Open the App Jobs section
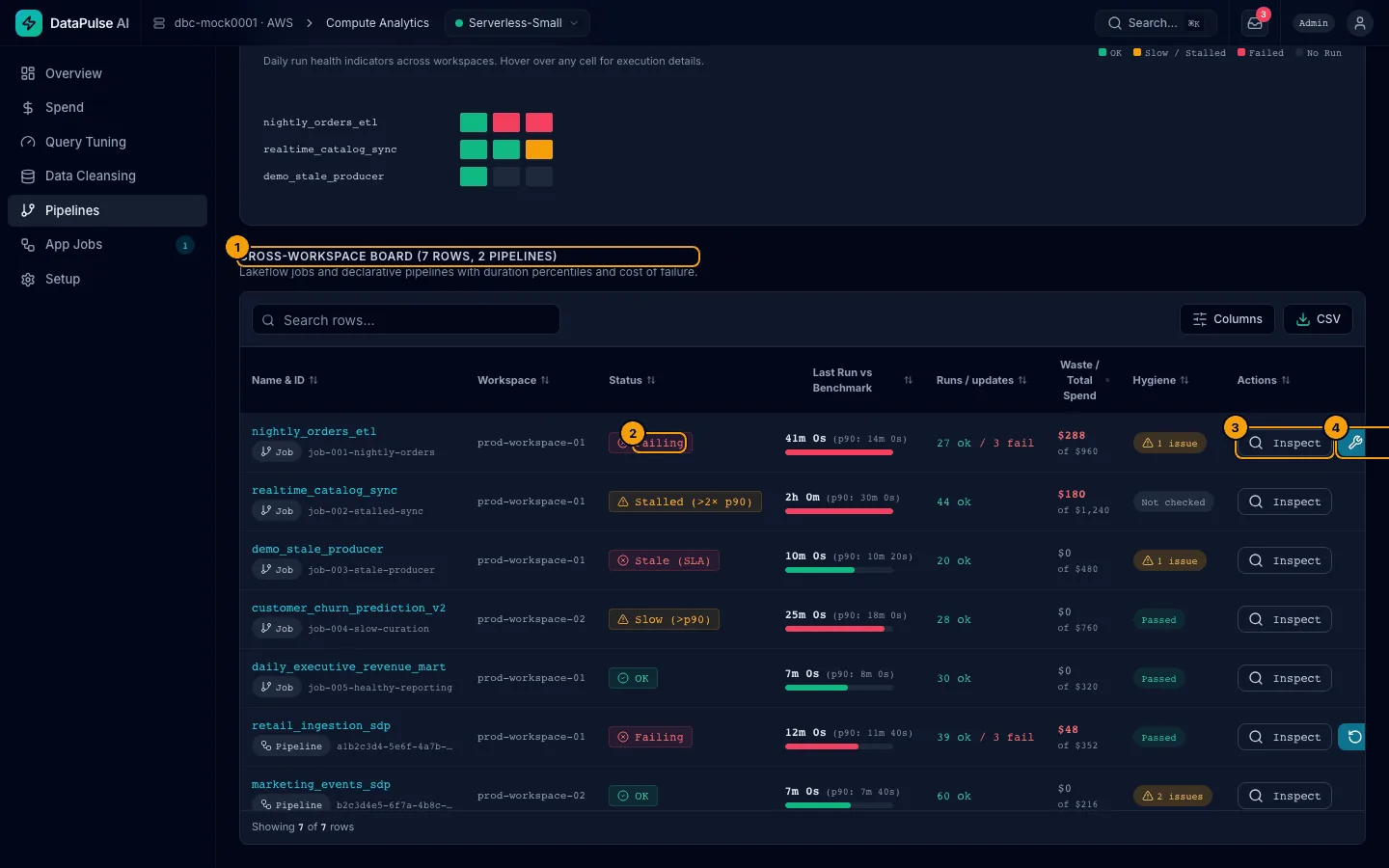 click(x=107, y=245)
